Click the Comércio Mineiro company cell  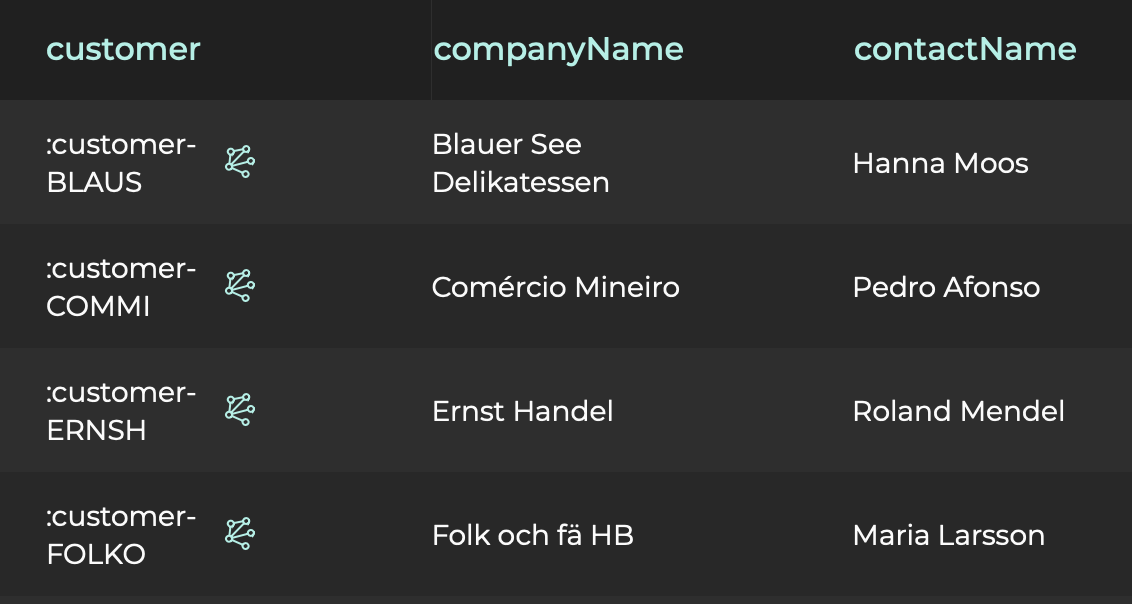point(555,288)
